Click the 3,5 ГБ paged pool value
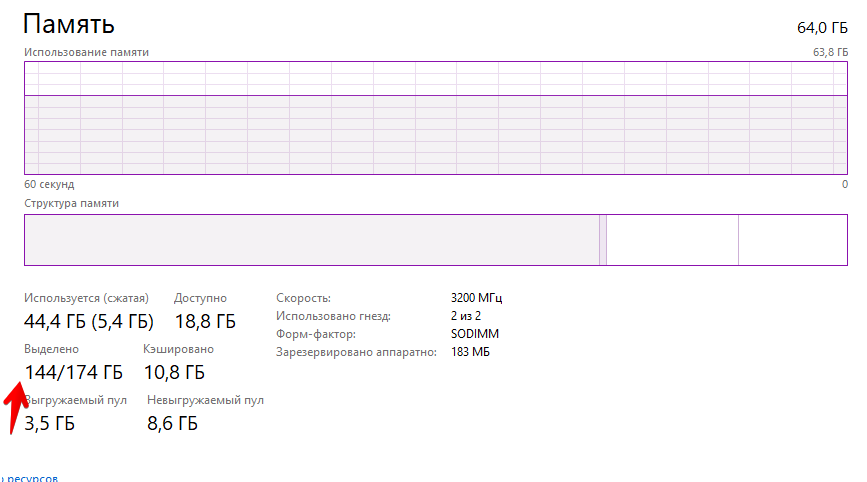The image size is (867, 482). tap(49, 423)
